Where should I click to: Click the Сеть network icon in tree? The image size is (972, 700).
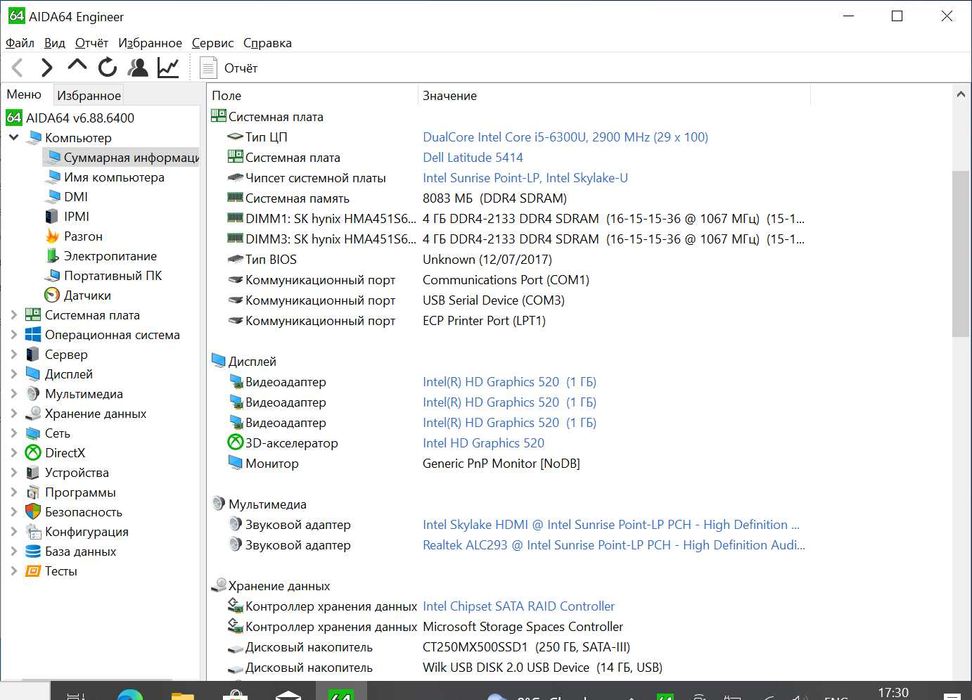(x=33, y=433)
